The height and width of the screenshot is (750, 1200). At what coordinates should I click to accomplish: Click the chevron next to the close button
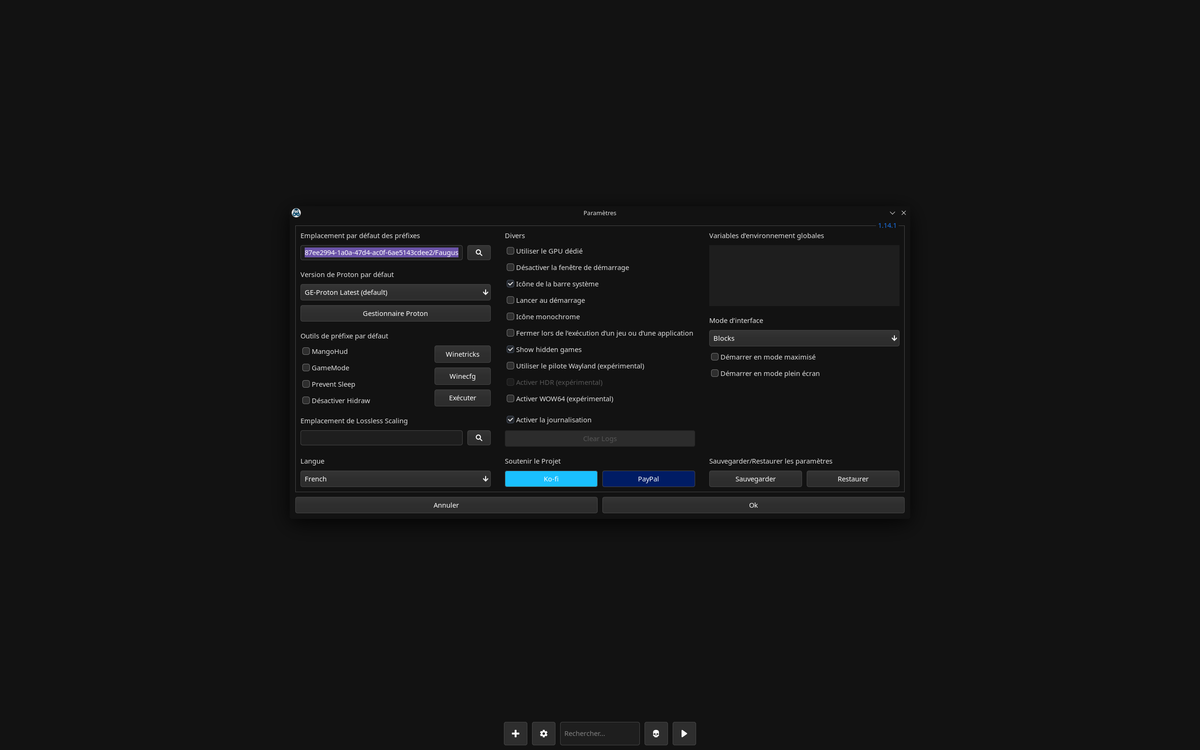point(891,212)
